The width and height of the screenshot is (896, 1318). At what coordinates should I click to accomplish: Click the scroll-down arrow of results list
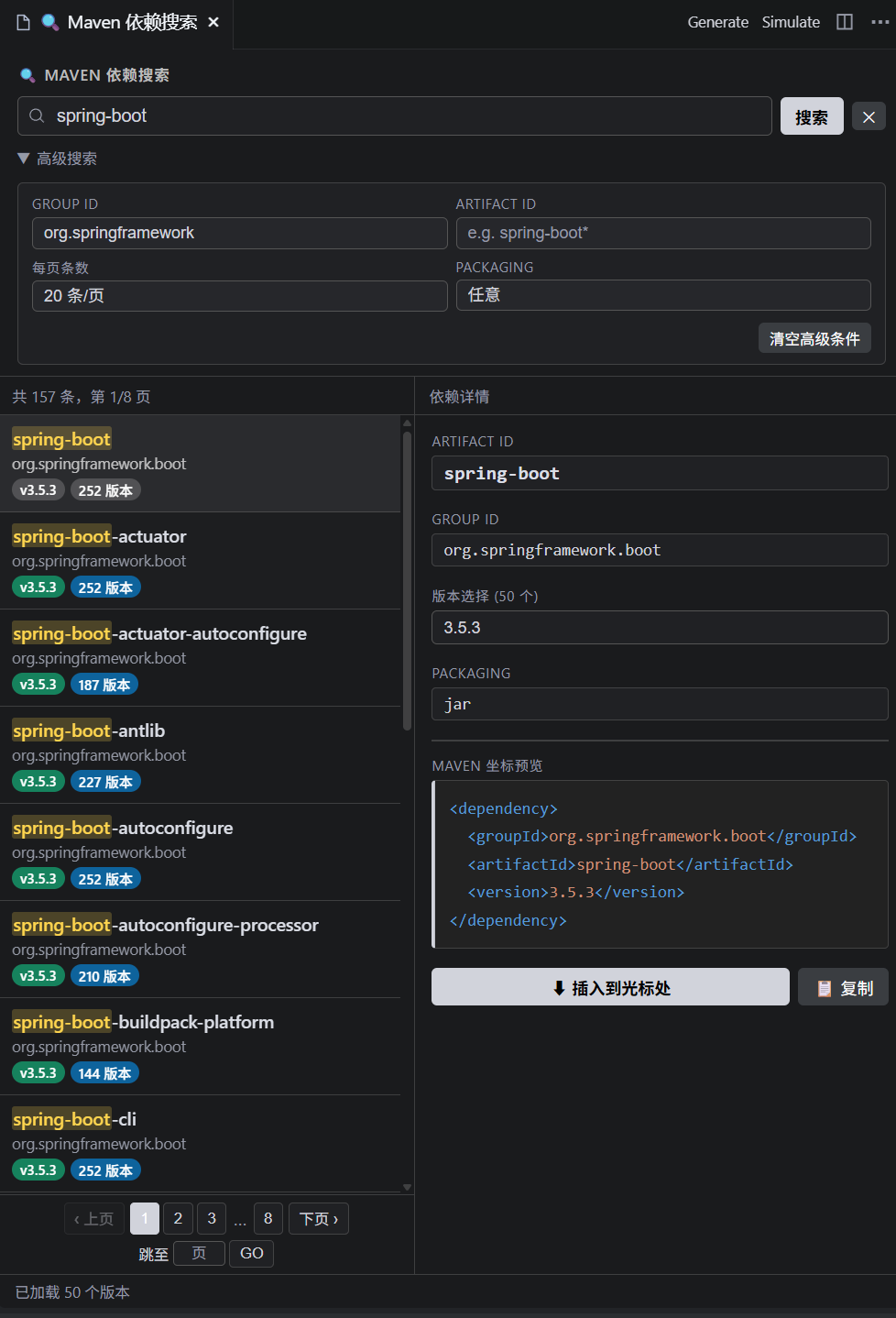[407, 1187]
